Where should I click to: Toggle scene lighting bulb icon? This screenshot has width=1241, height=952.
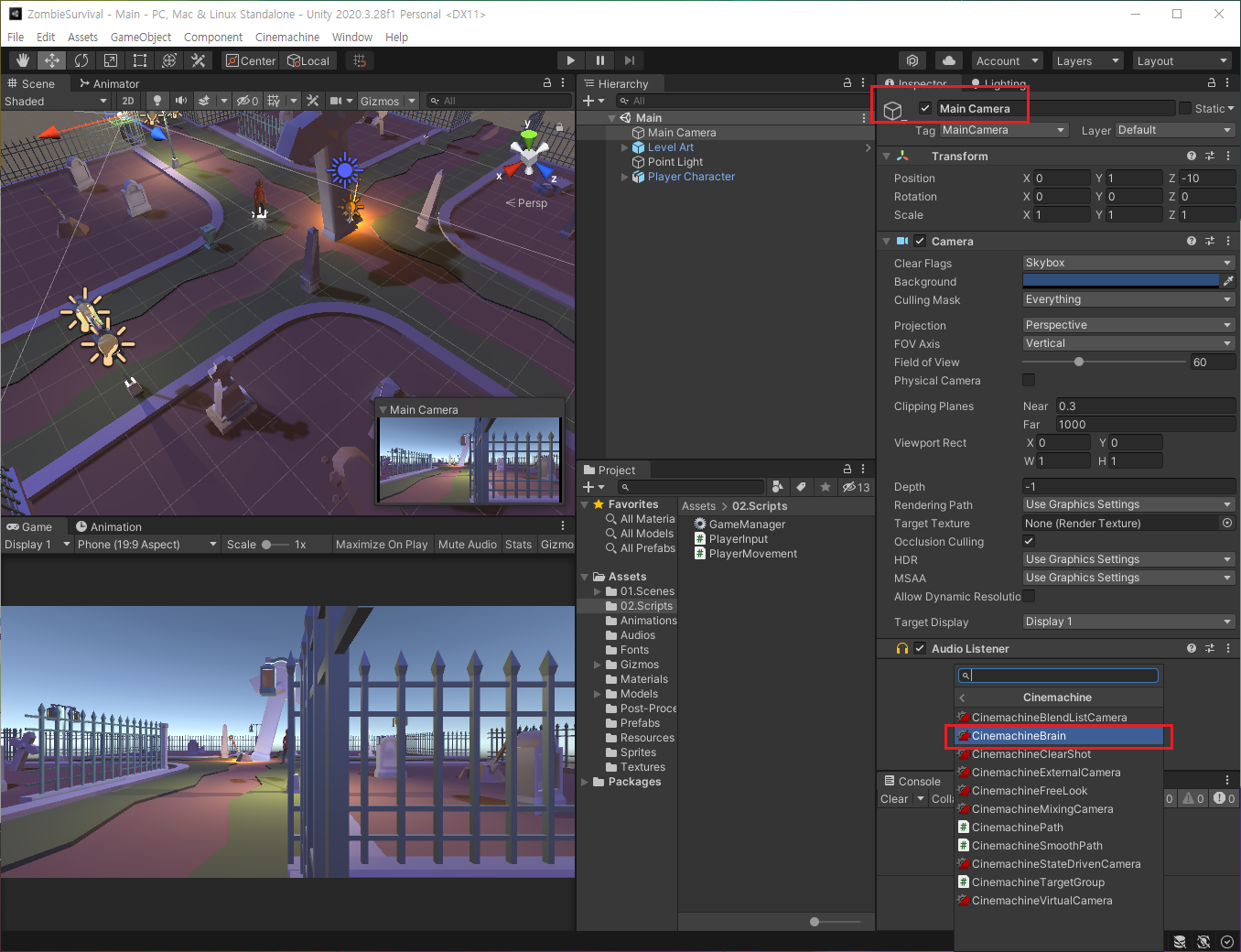[157, 101]
